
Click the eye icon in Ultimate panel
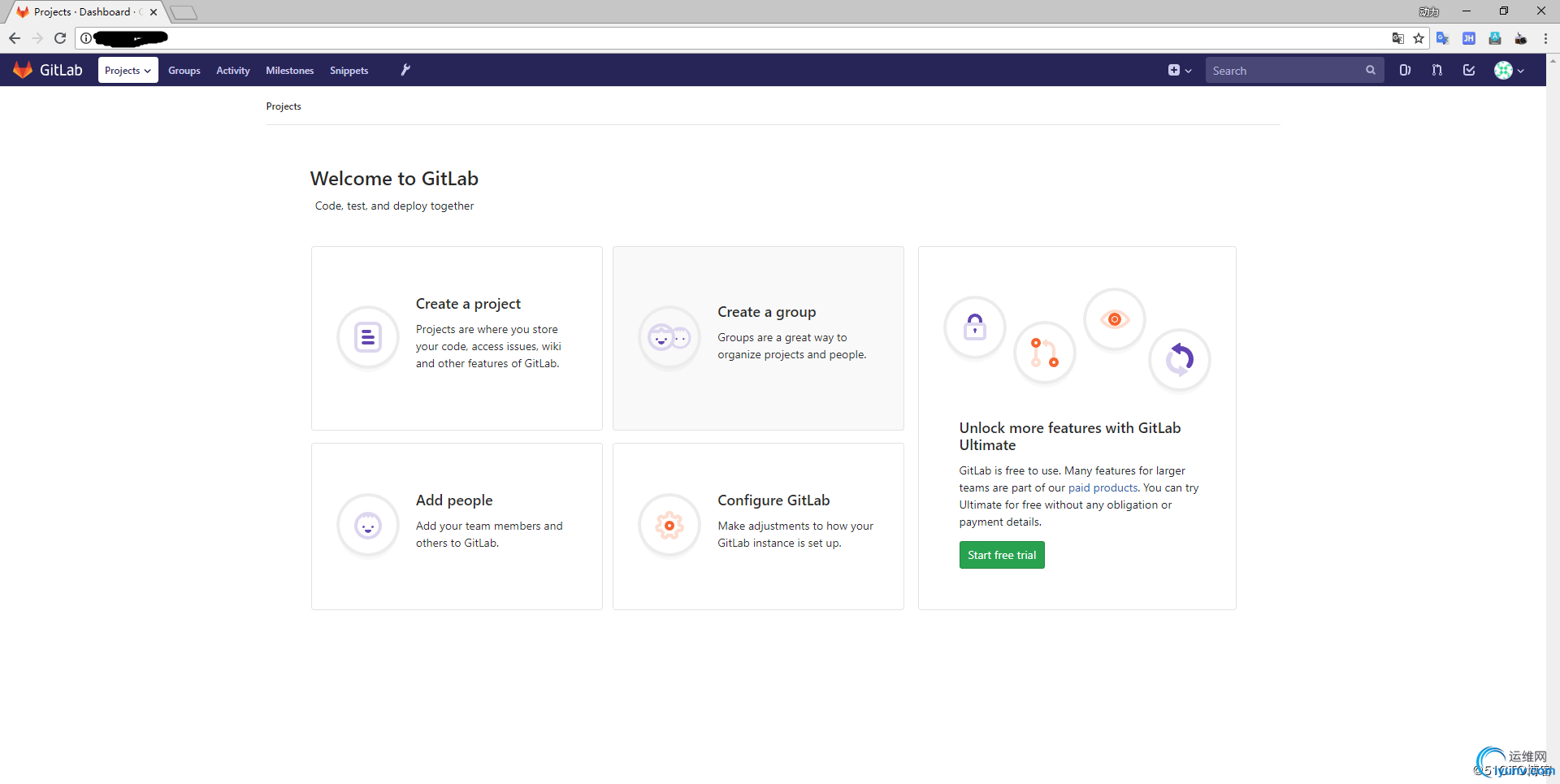click(x=1115, y=319)
